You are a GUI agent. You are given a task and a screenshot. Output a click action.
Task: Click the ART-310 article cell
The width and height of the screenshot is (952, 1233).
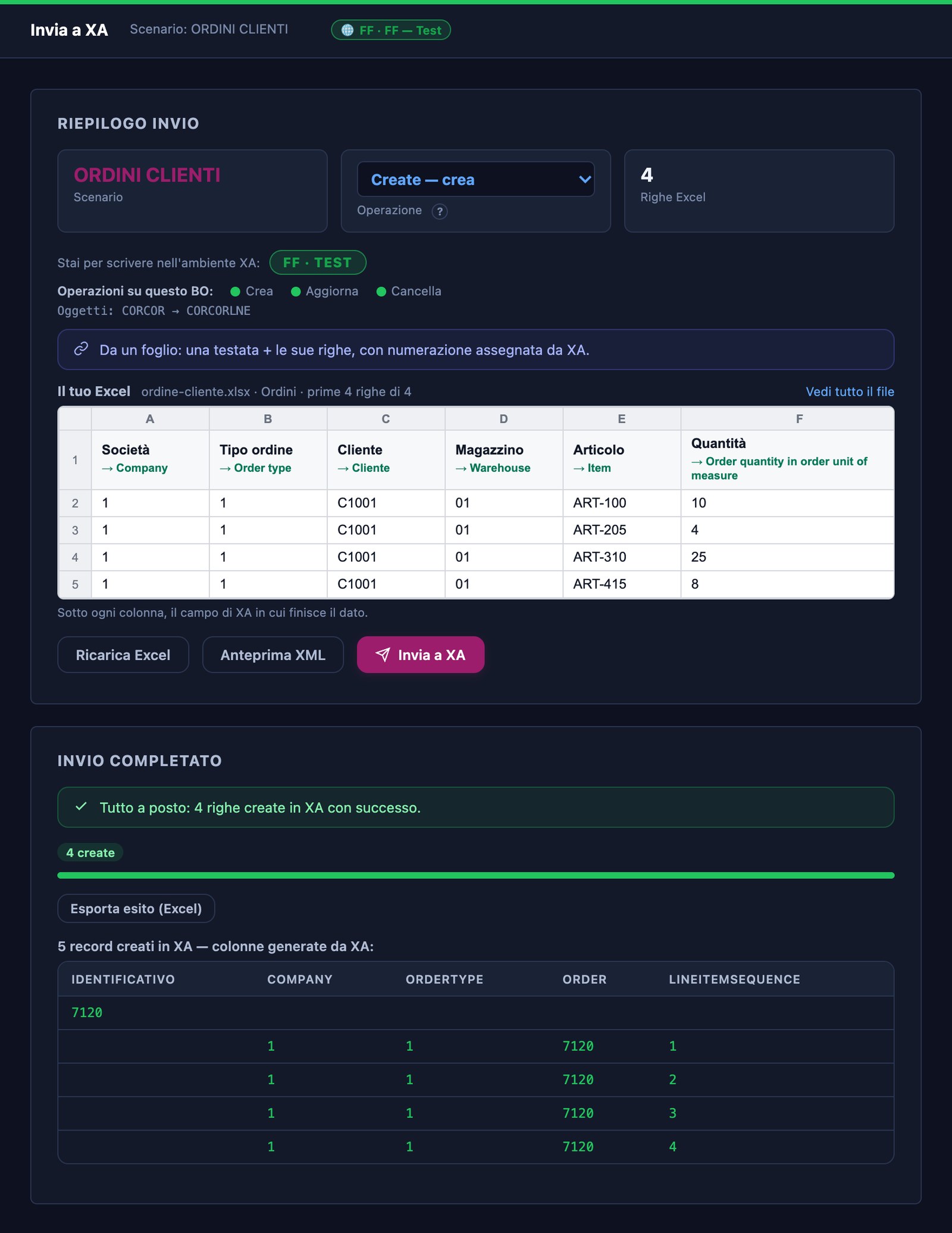(x=621, y=557)
